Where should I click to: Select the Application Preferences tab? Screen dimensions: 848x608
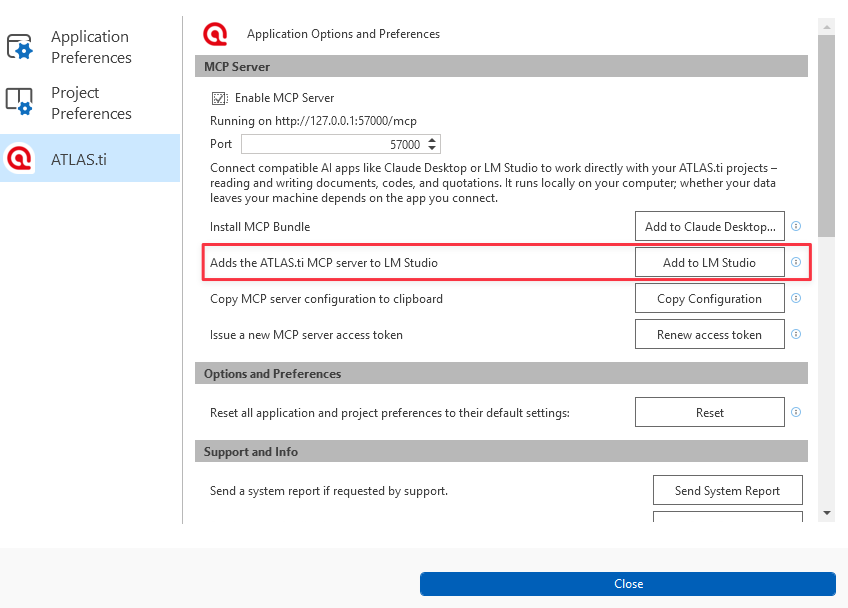(90, 47)
